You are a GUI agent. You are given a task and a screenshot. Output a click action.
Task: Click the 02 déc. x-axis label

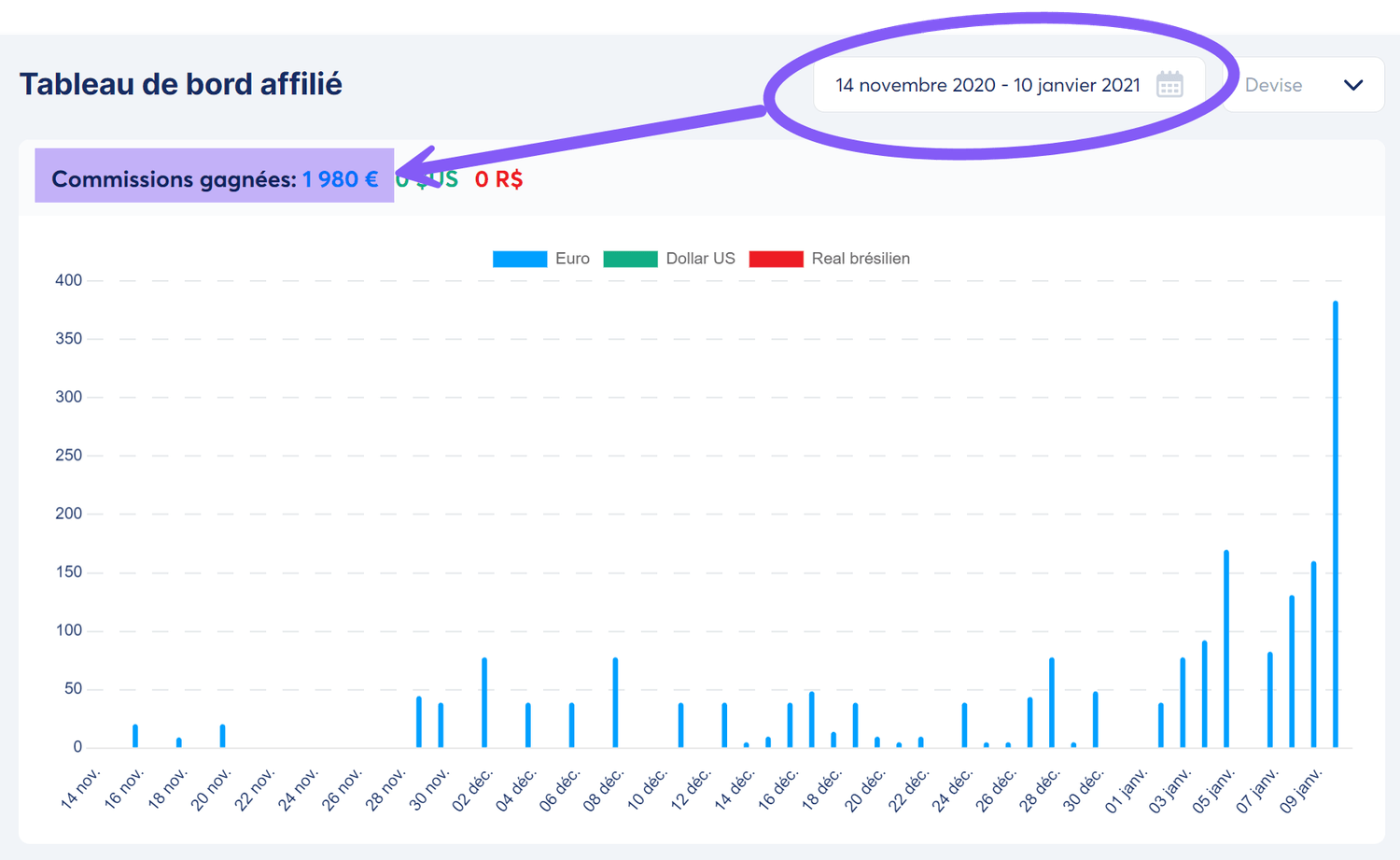(472, 789)
